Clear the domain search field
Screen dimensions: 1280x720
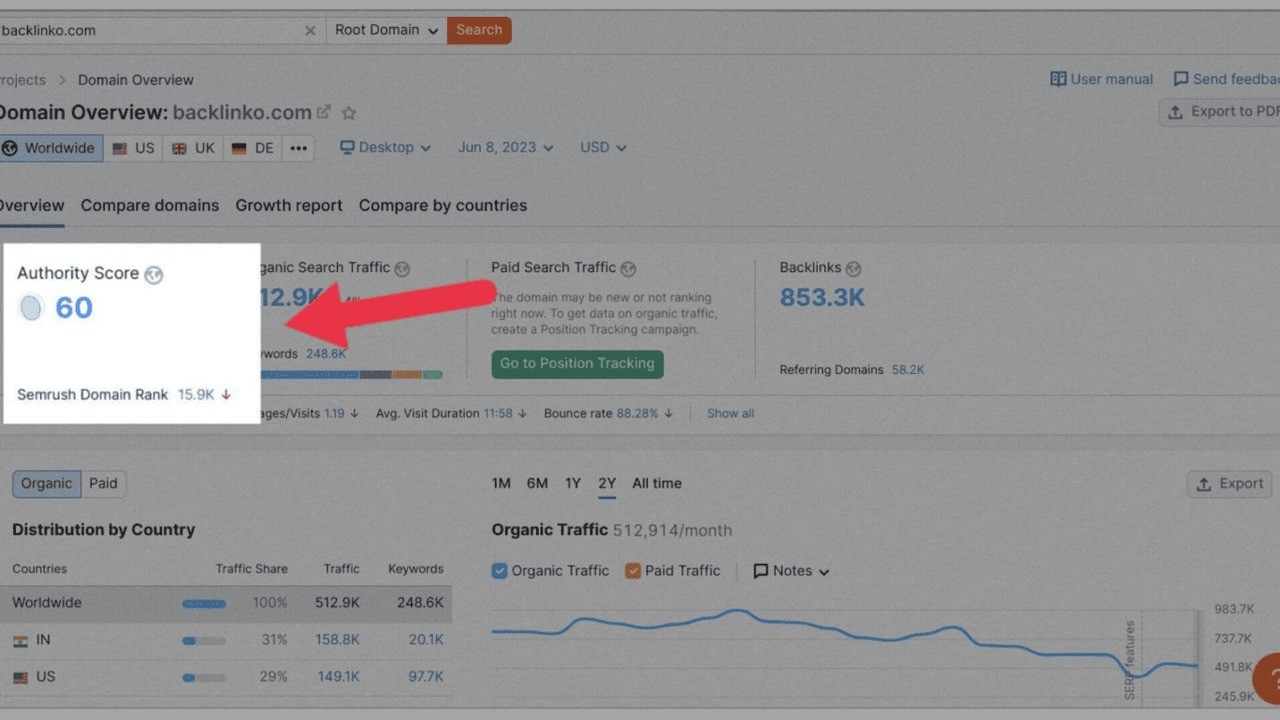pos(310,31)
